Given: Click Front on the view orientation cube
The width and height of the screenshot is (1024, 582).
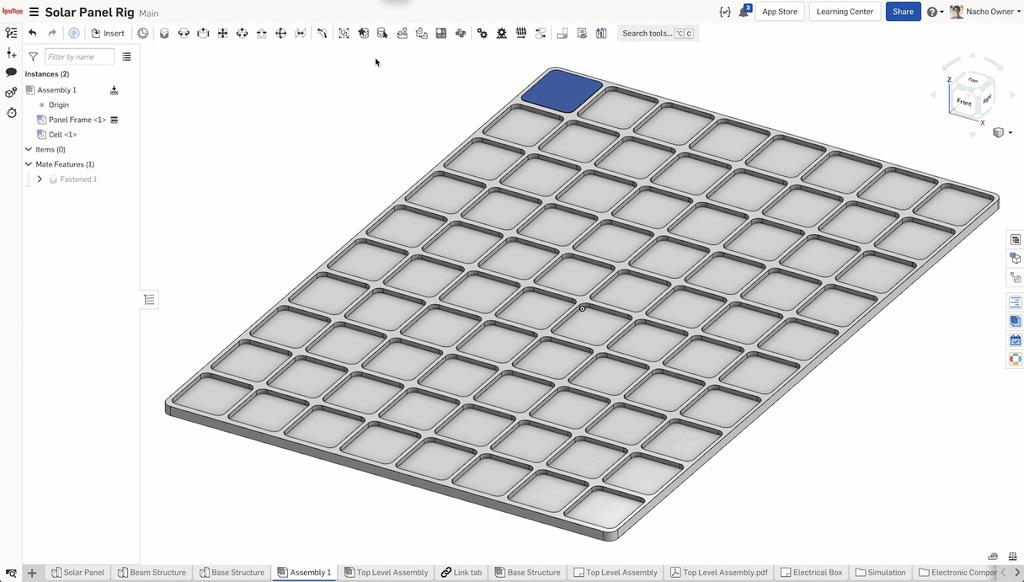Looking at the screenshot, I should click(963, 100).
